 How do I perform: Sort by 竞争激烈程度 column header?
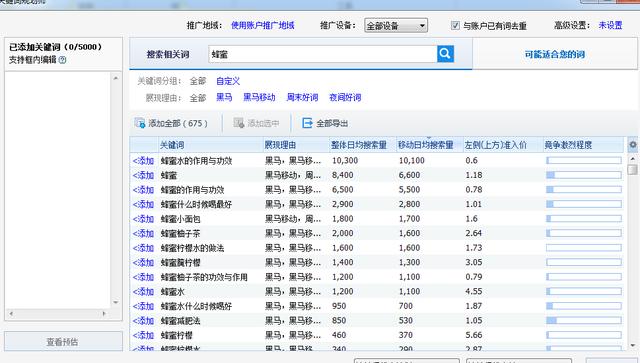point(584,145)
